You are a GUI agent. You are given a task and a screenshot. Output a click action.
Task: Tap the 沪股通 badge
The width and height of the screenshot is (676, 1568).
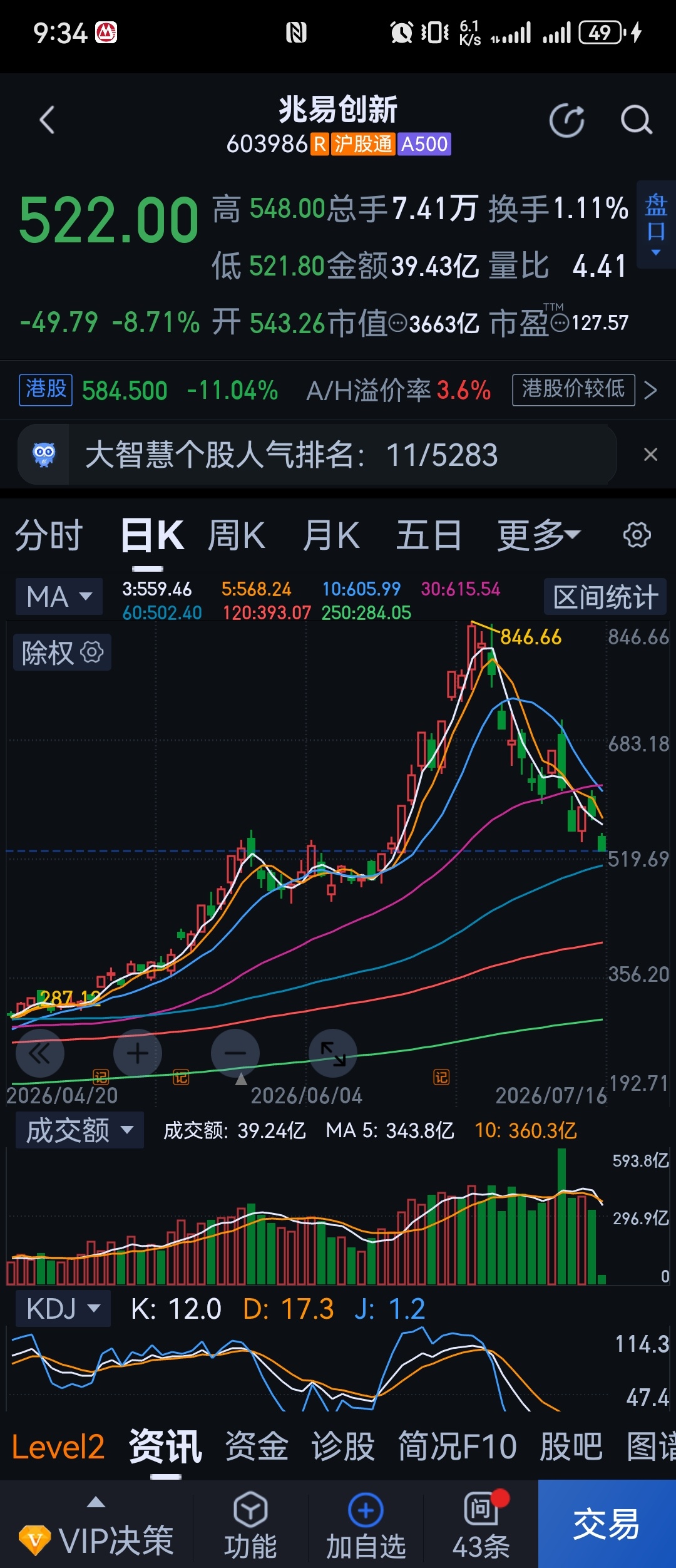click(x=362, y=144)
